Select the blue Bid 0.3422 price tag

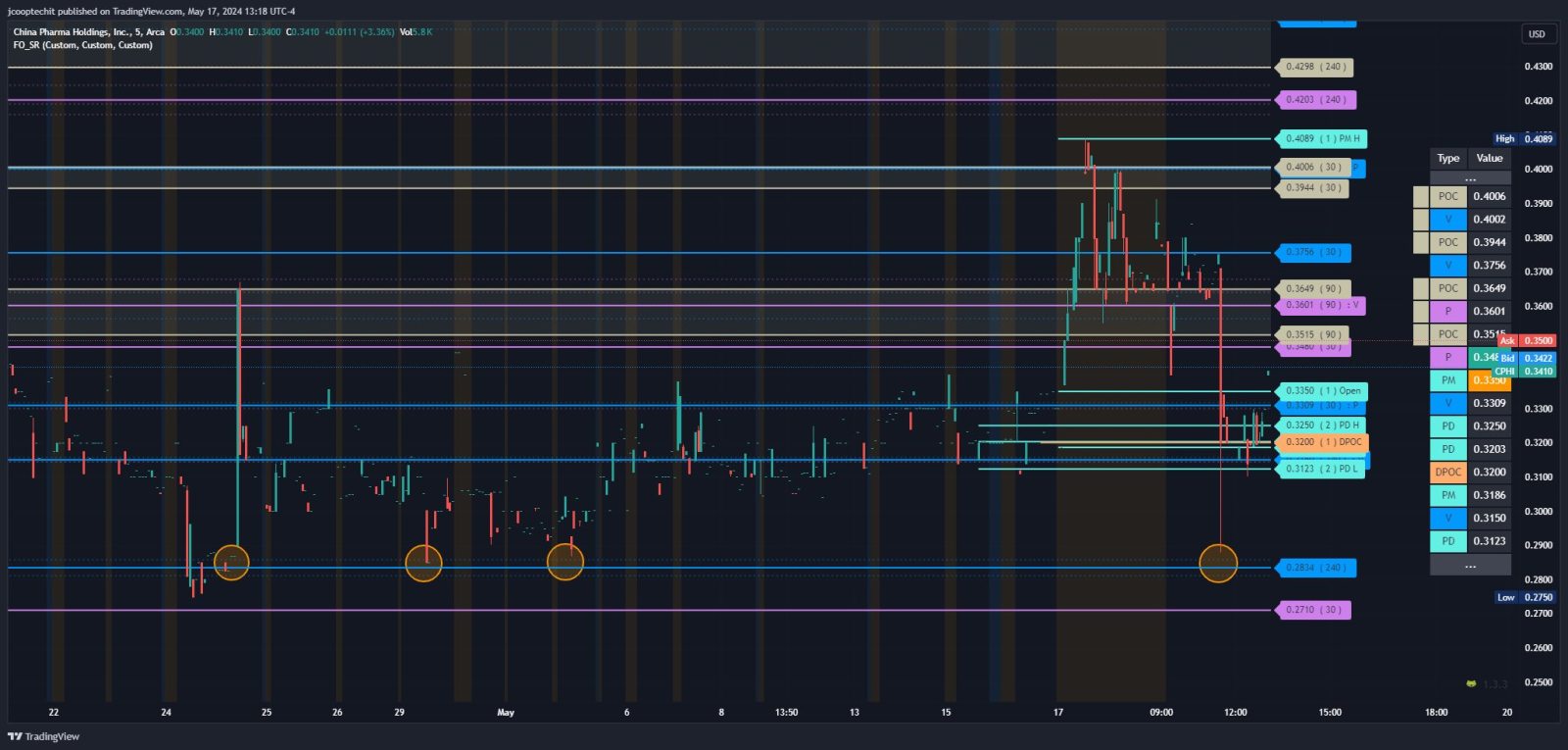coord(1525,359)
